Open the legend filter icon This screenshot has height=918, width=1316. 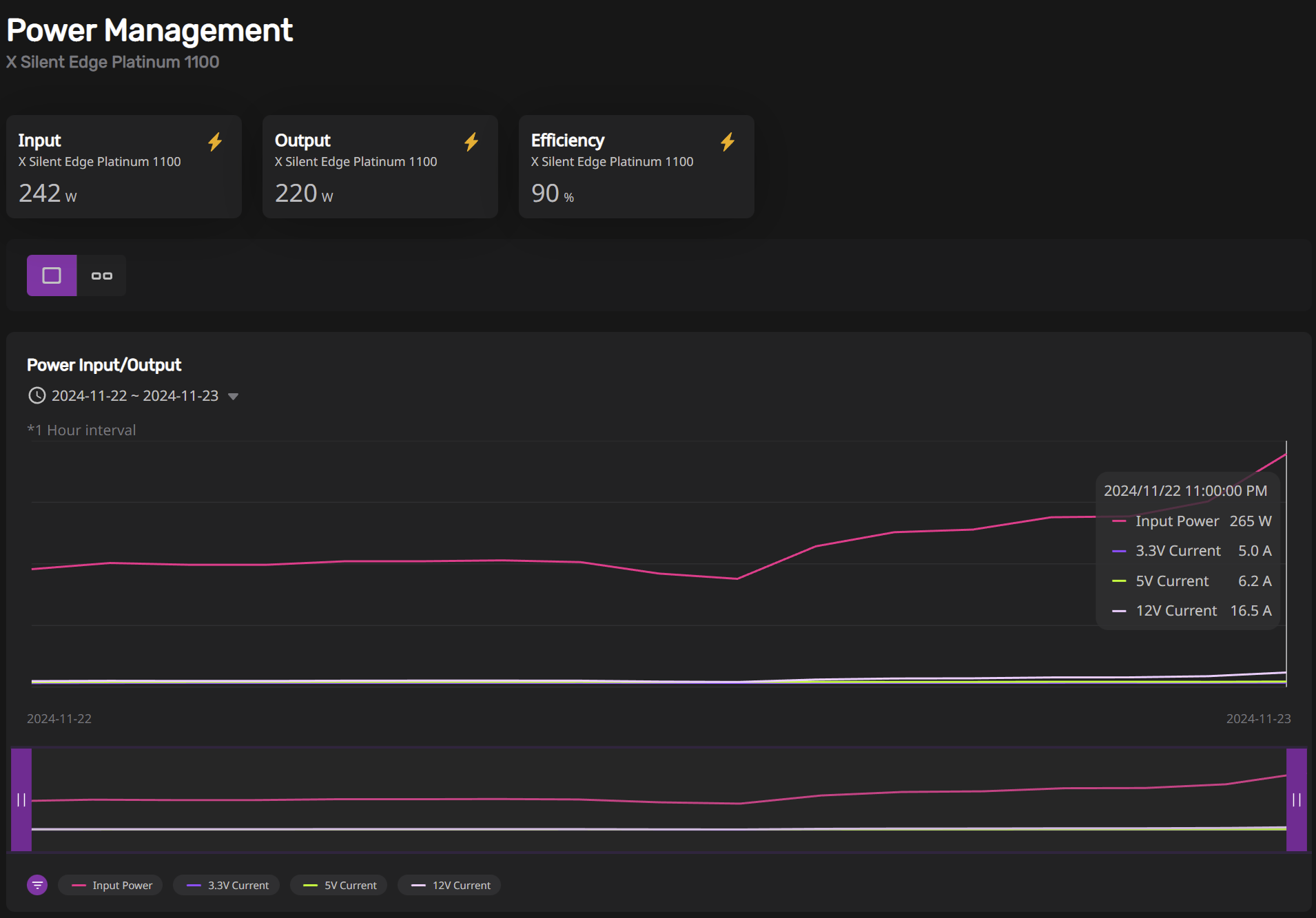[x=37, y=885]
